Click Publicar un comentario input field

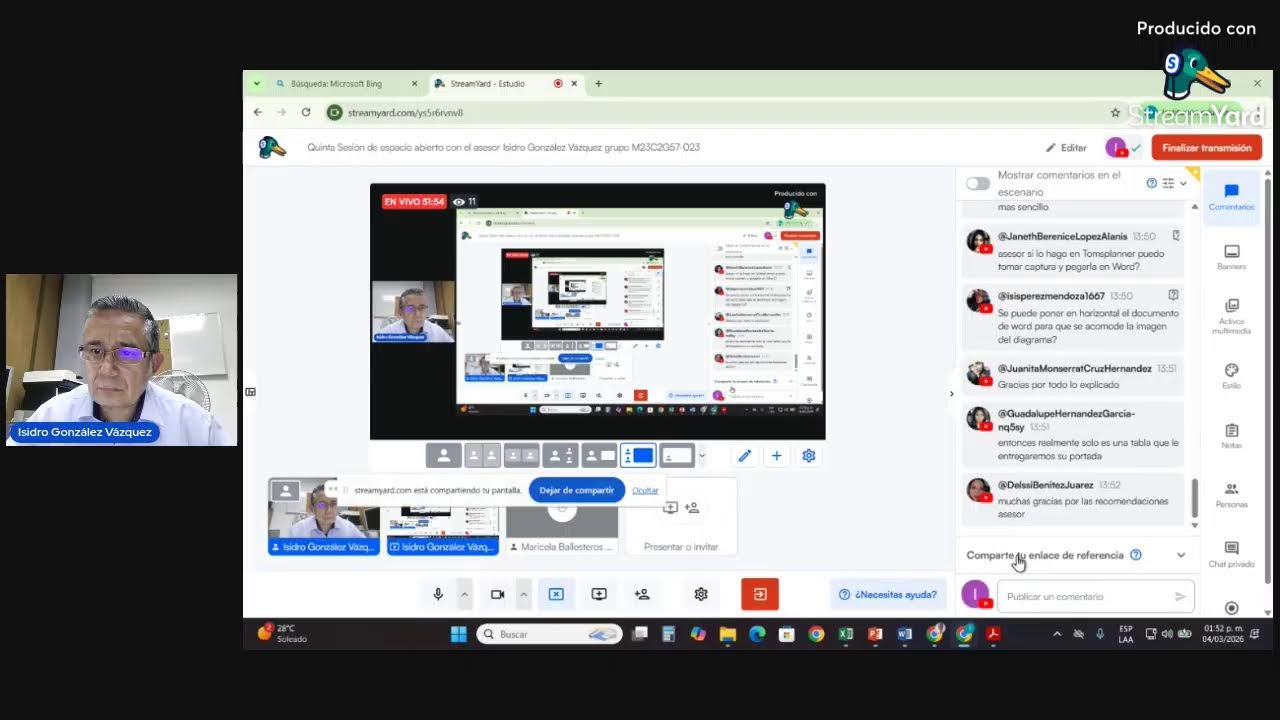[1086, 597]
